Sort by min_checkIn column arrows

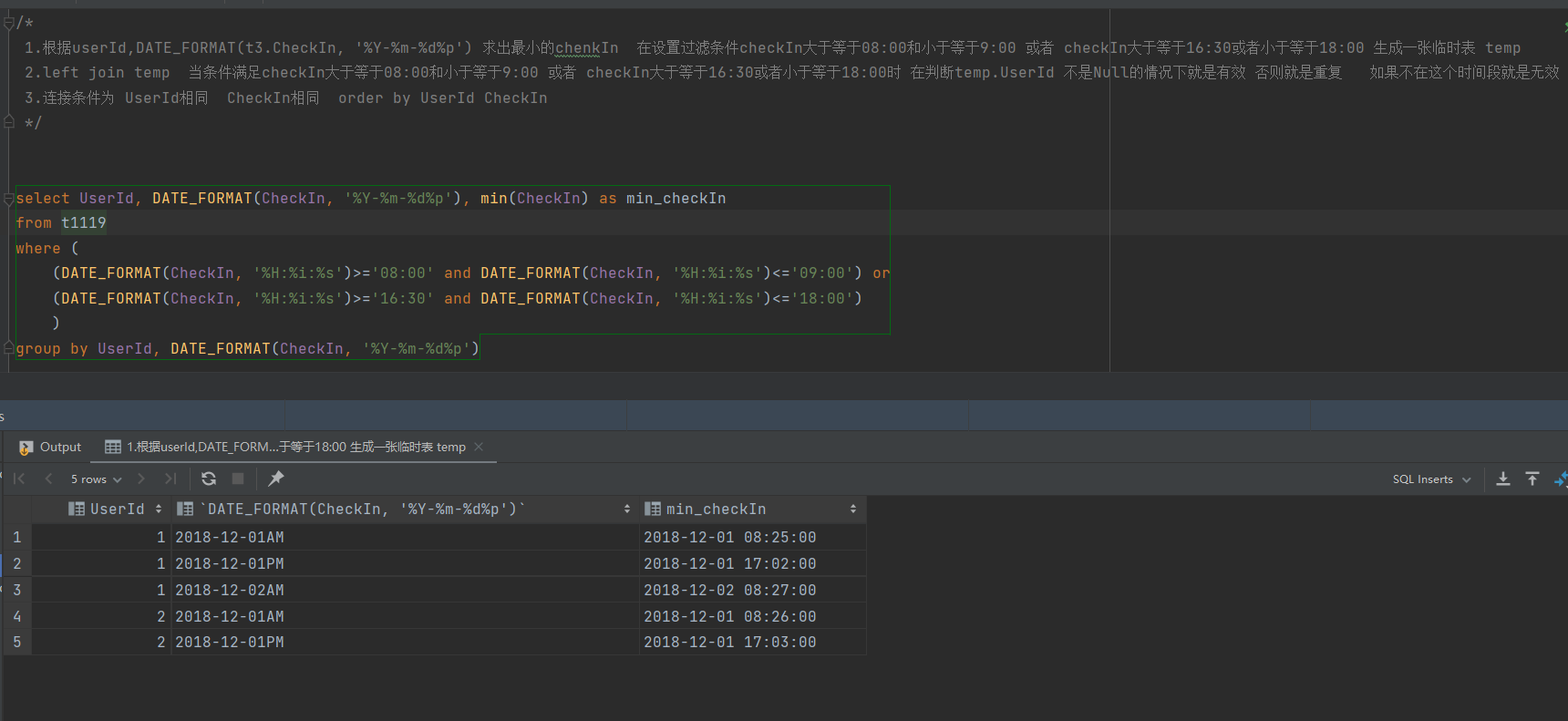[x=853, y=509]
